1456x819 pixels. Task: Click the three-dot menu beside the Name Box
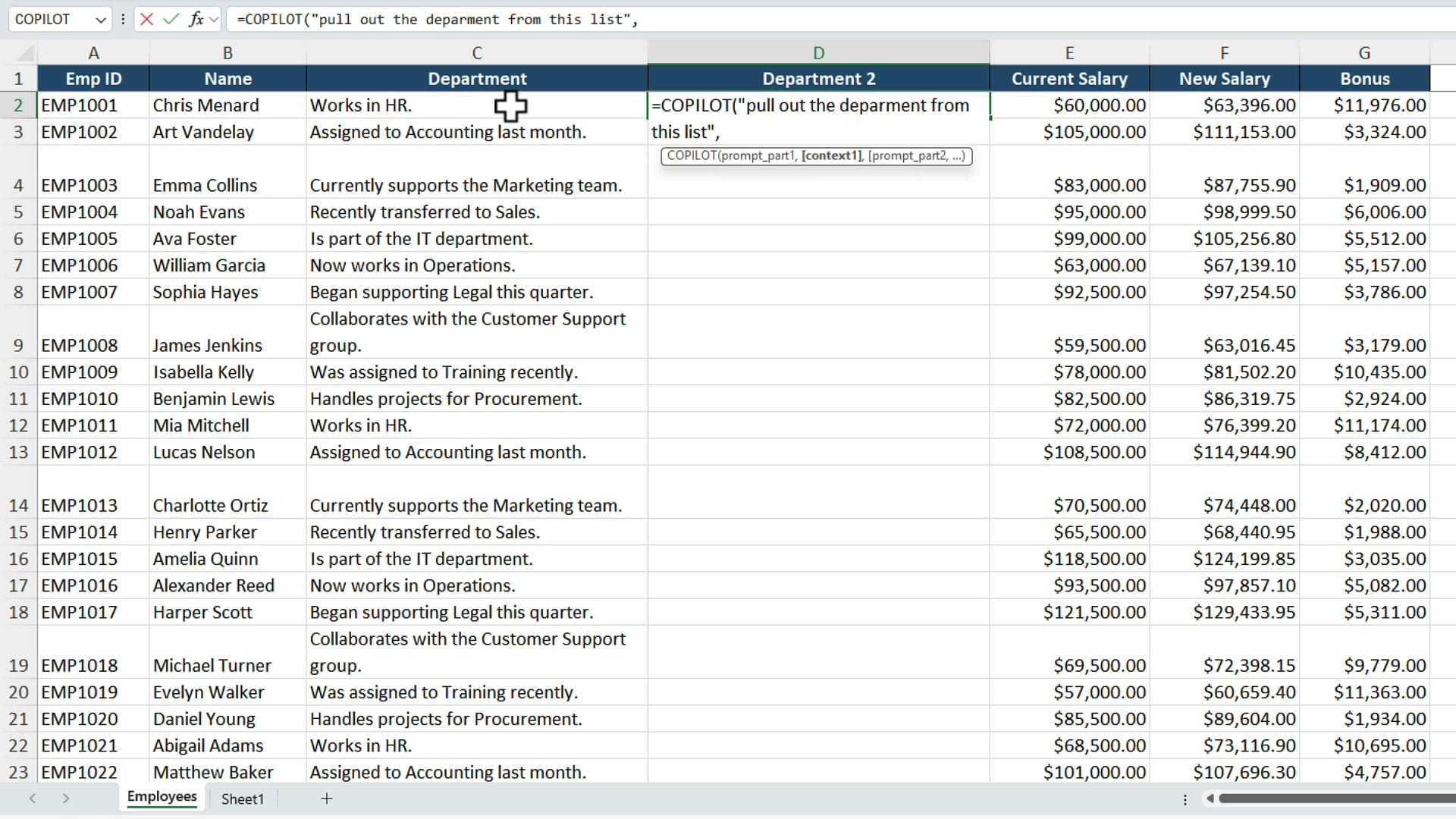click(x=123, y=19)
